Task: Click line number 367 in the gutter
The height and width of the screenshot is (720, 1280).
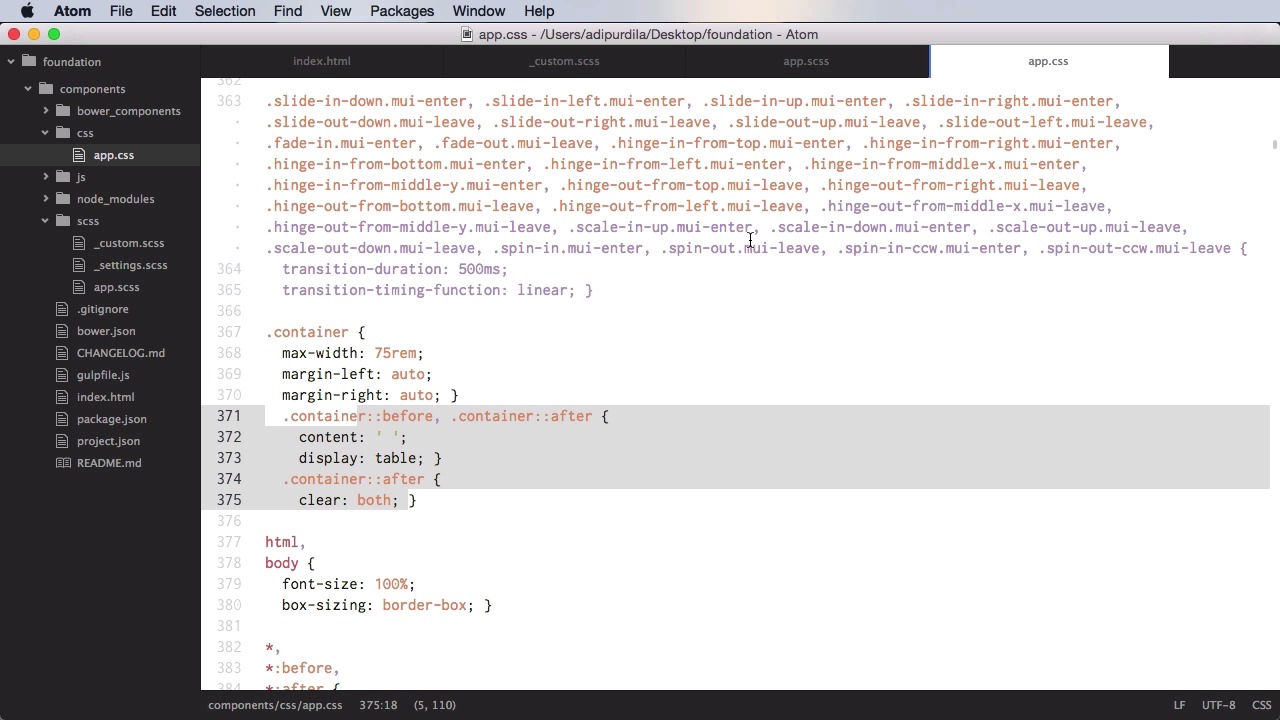Action: (x=229, y=332)
